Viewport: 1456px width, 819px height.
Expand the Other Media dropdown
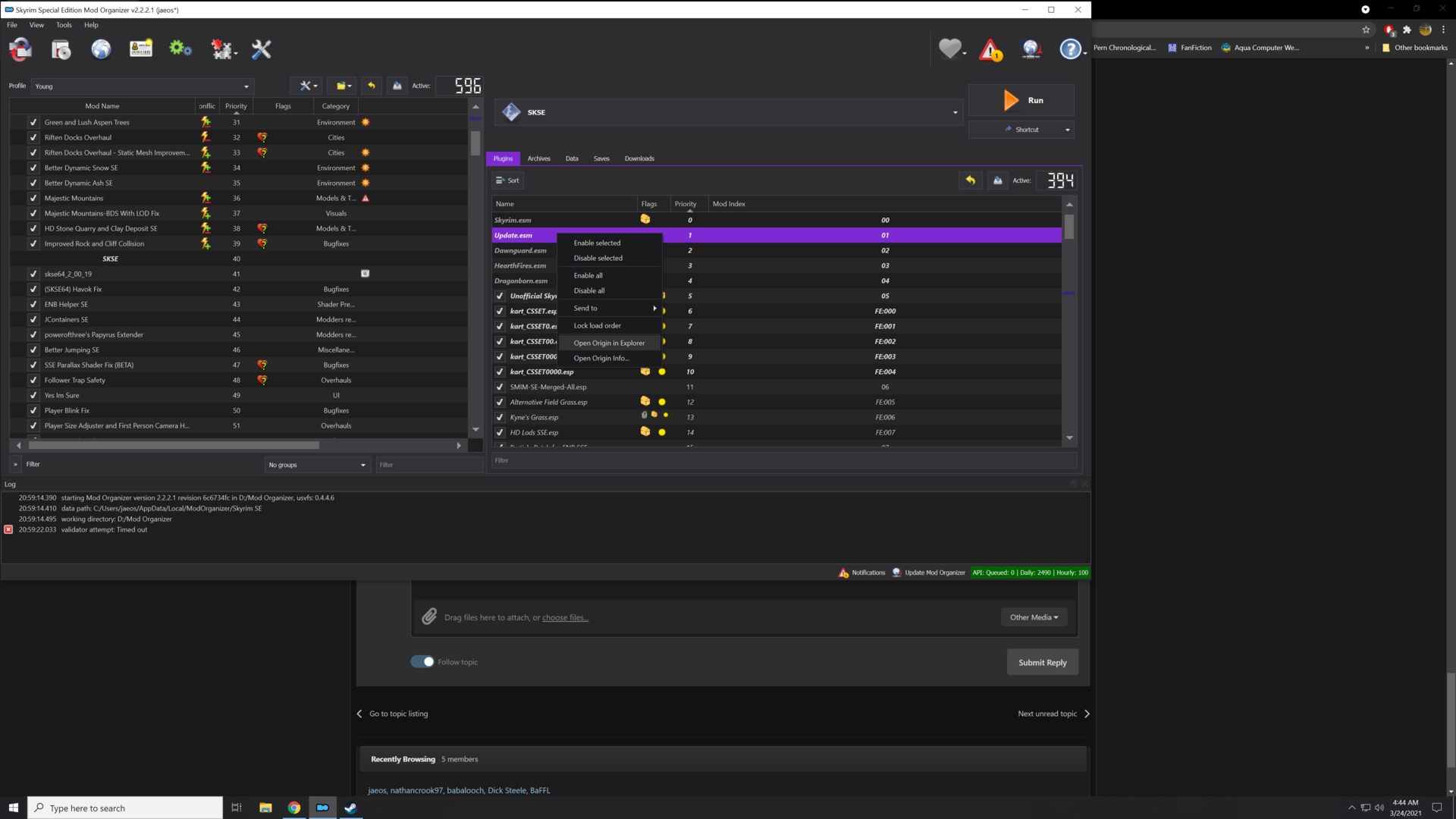[1034, 617]
